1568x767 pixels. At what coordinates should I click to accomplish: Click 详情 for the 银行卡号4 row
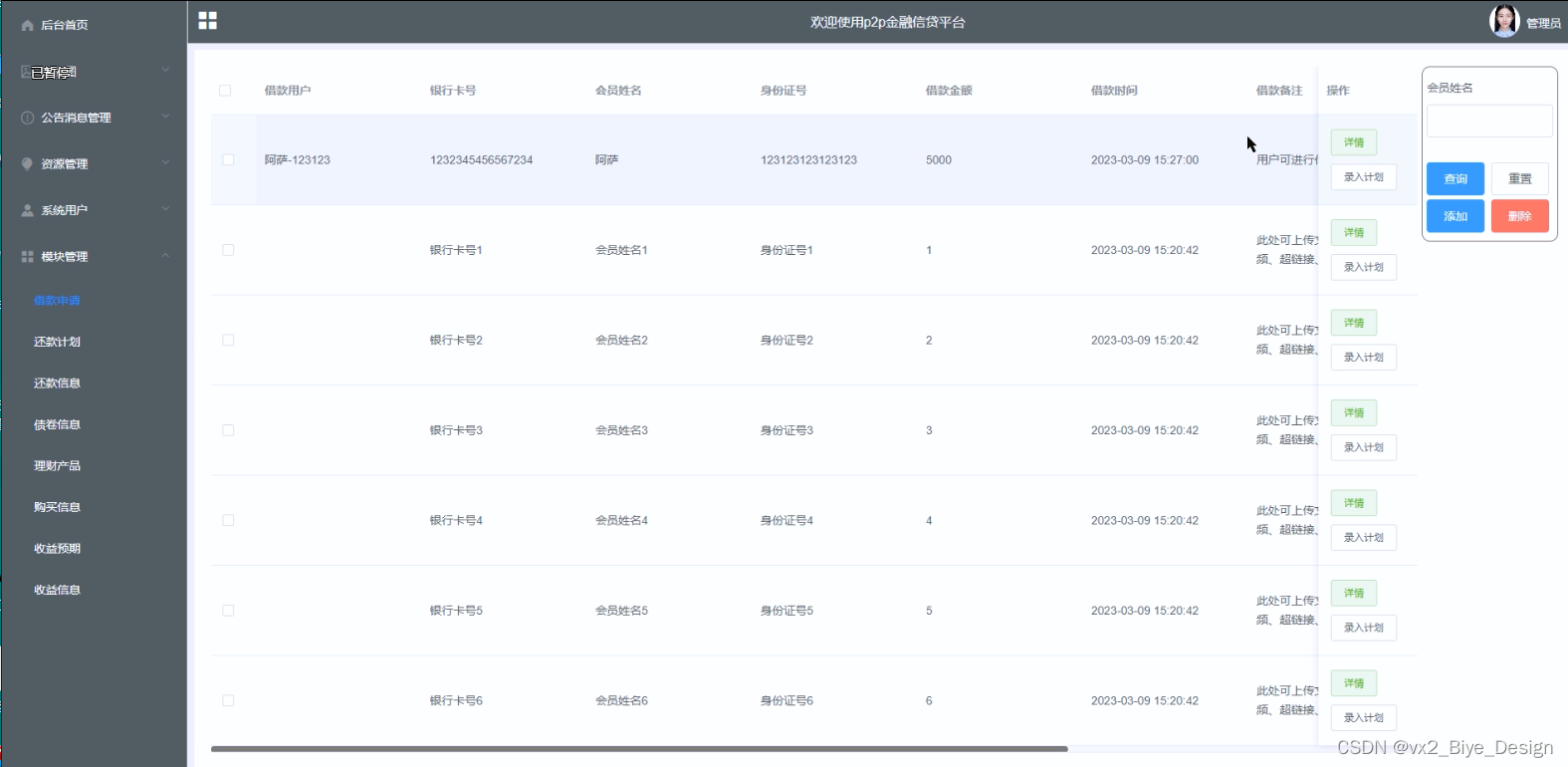pos(1354,503)
